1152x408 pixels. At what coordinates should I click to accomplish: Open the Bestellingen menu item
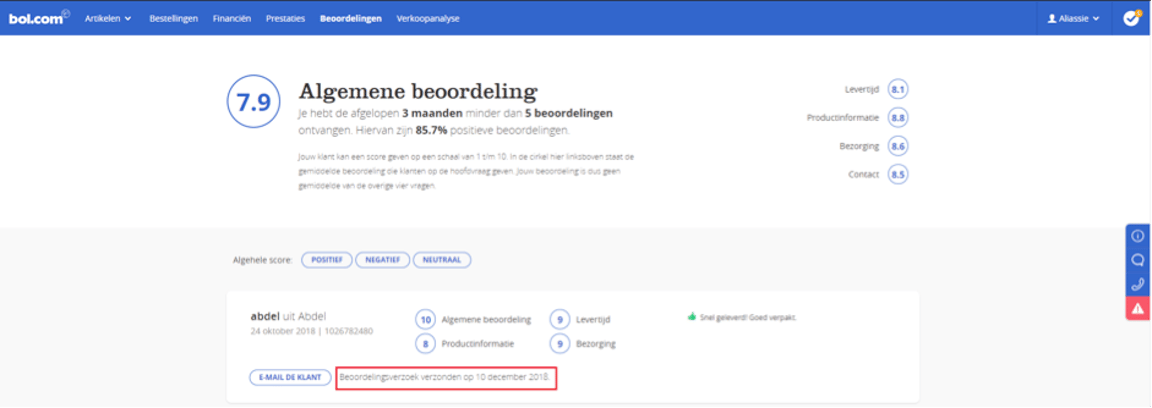pos(173,18)
